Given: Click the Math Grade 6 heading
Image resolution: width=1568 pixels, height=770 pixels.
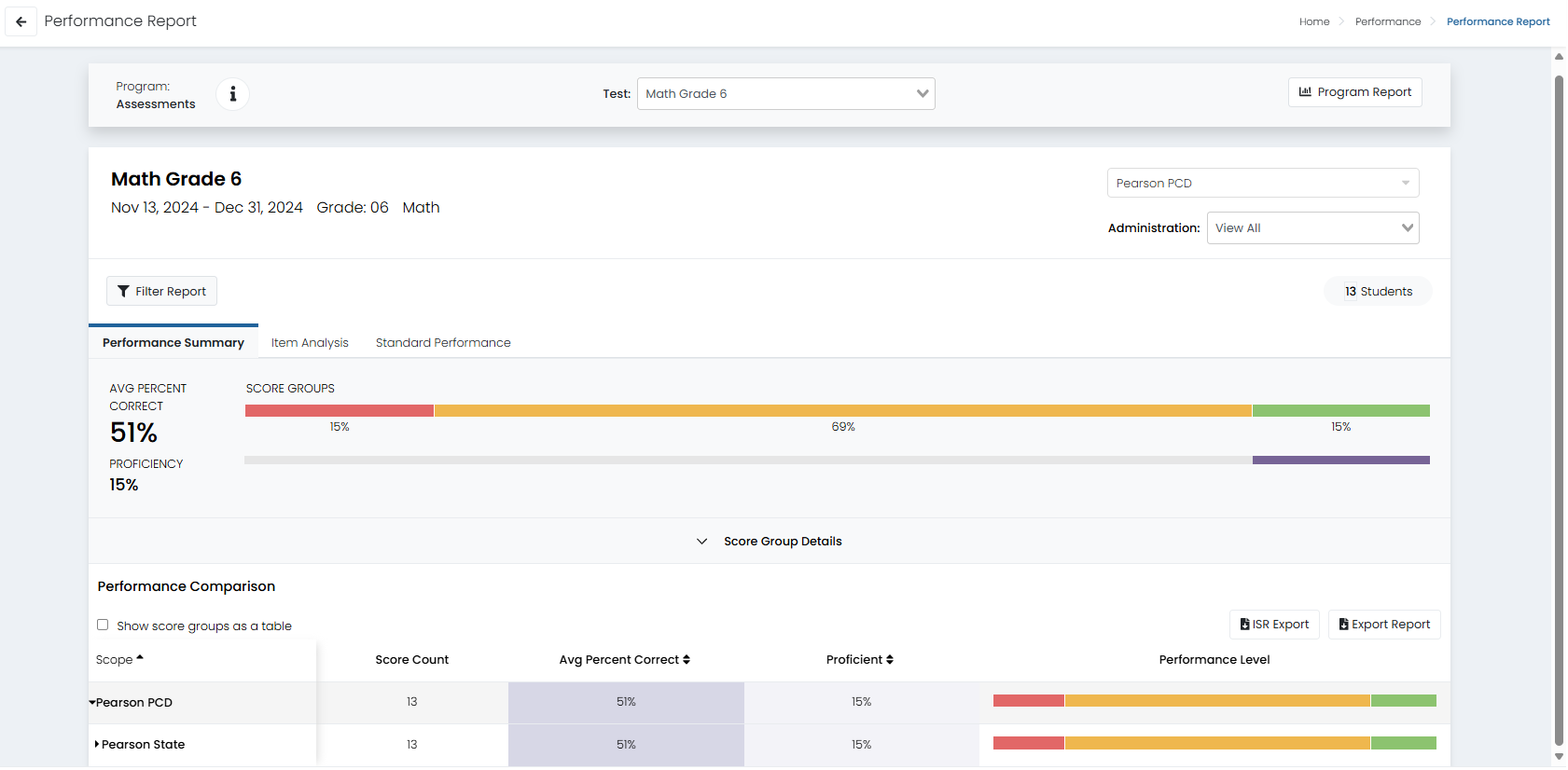Looking at the screenshot, I should tap(176, 179).
